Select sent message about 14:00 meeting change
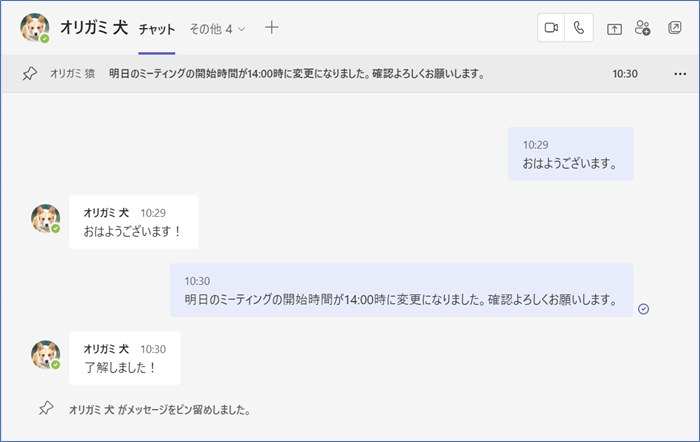700x442 pixels. (x=401, y=290)
